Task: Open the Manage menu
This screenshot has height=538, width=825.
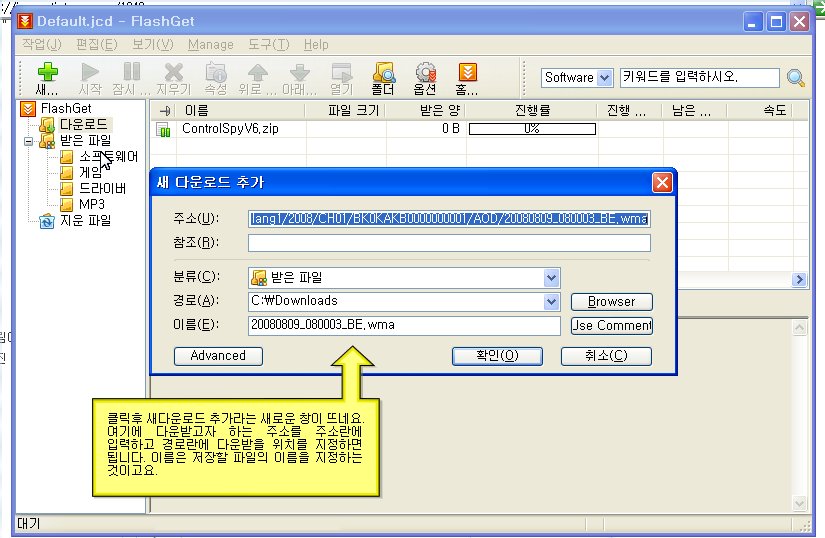Action: pos(210,45)
